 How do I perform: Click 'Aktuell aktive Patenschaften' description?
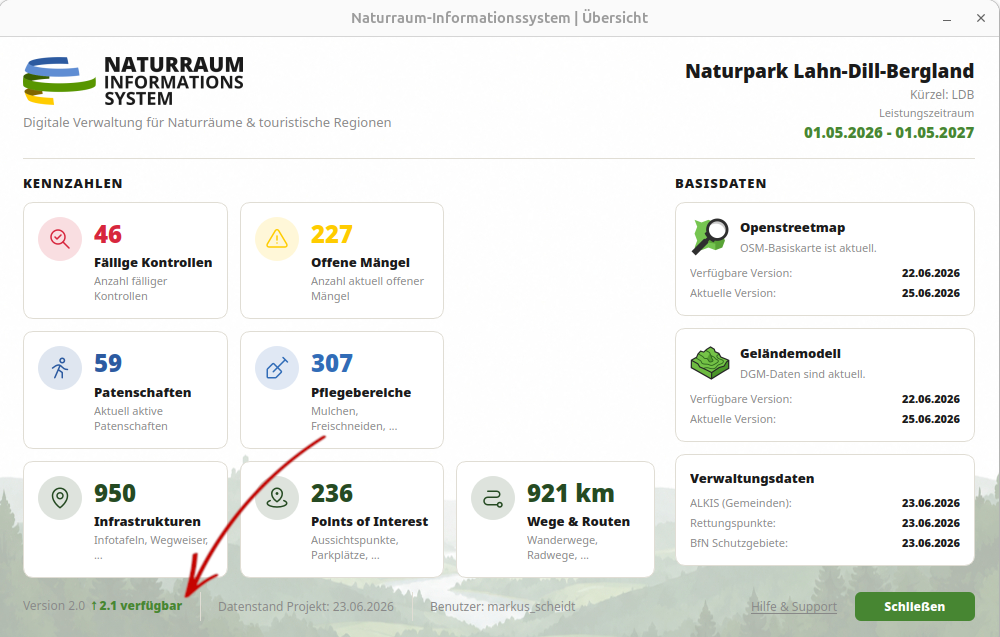click(x=131, y=419)
